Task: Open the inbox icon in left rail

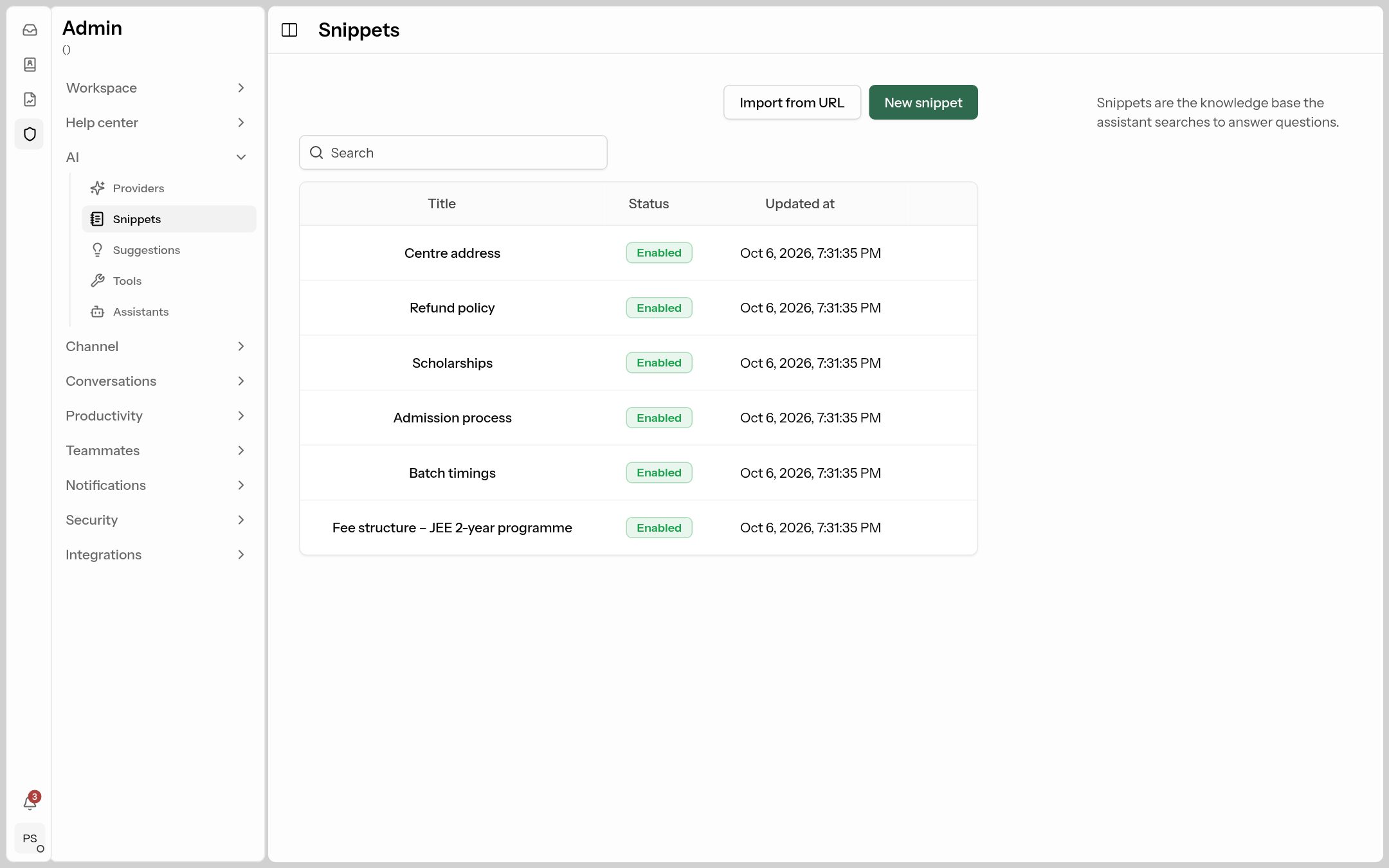Action: [x=30, y=30]
